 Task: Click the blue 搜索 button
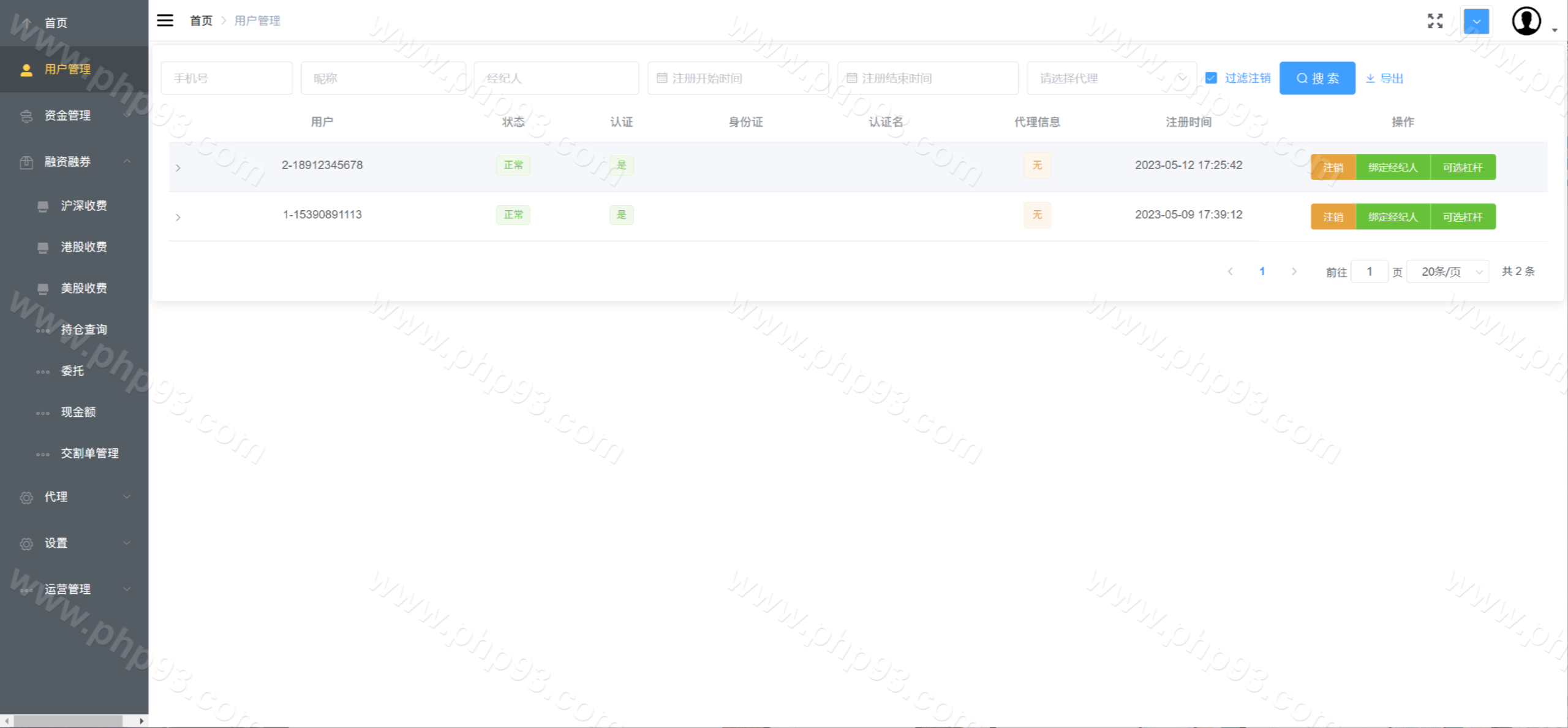coord(1317,78)
